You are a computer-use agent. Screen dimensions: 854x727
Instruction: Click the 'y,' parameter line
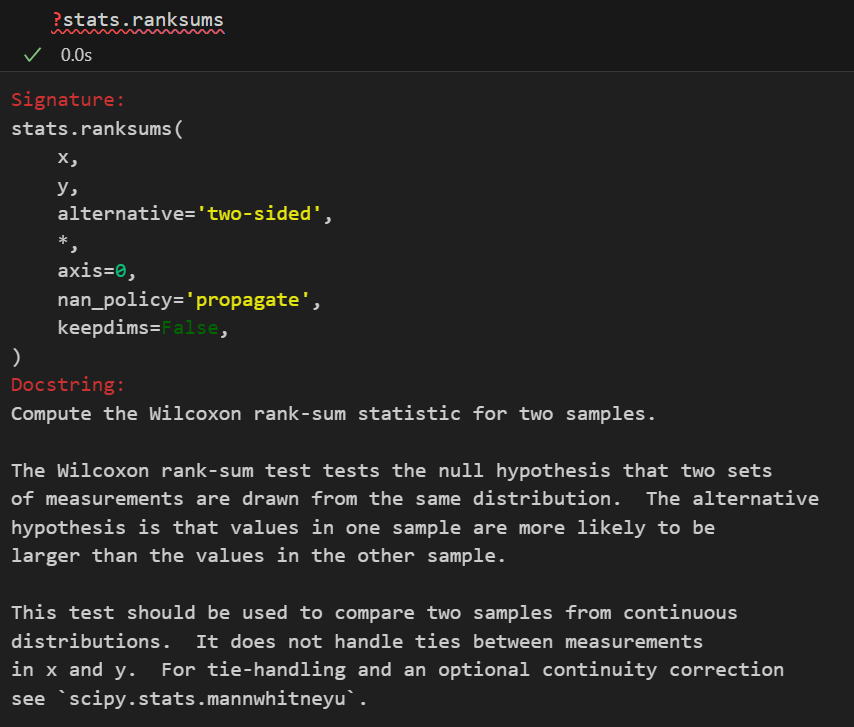(68, 187)
